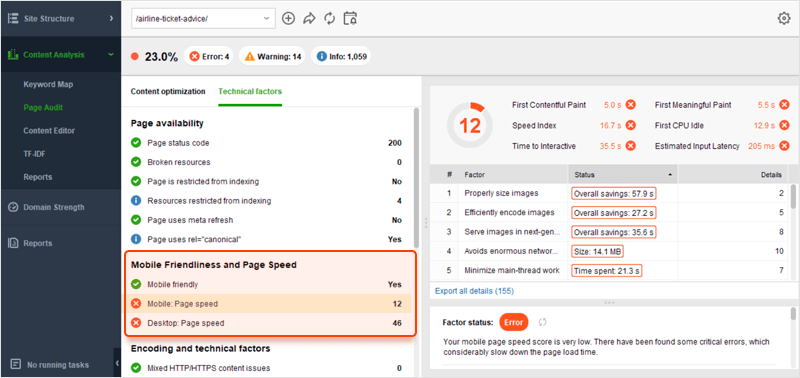
Task: Open Keyword Map in the sidebar
Action: tap(48, 85)
